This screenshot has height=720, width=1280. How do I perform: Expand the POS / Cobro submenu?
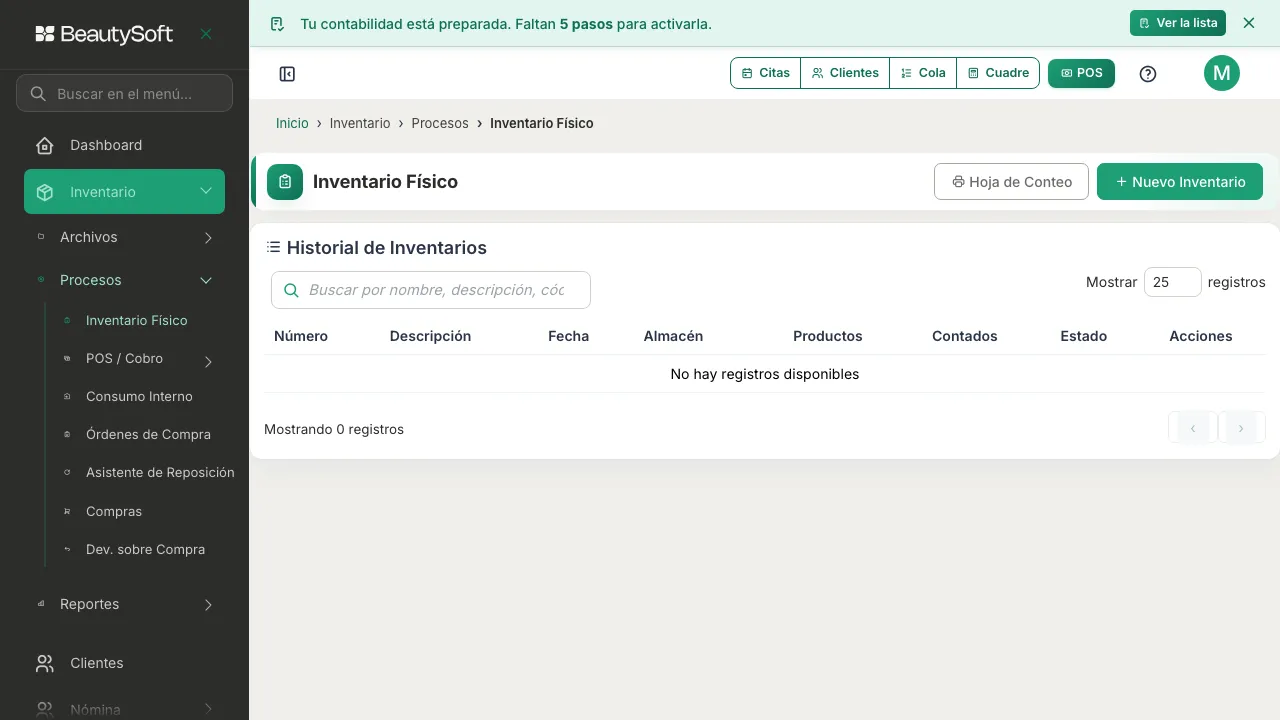tap(208, 362)
